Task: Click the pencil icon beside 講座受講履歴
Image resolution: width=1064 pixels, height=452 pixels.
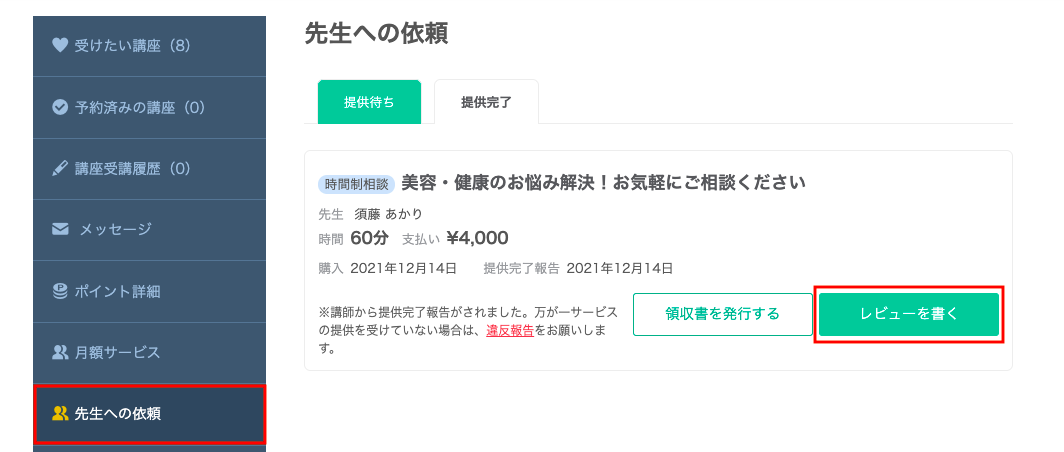Action: pyautogui.click(x=60, y=168)
